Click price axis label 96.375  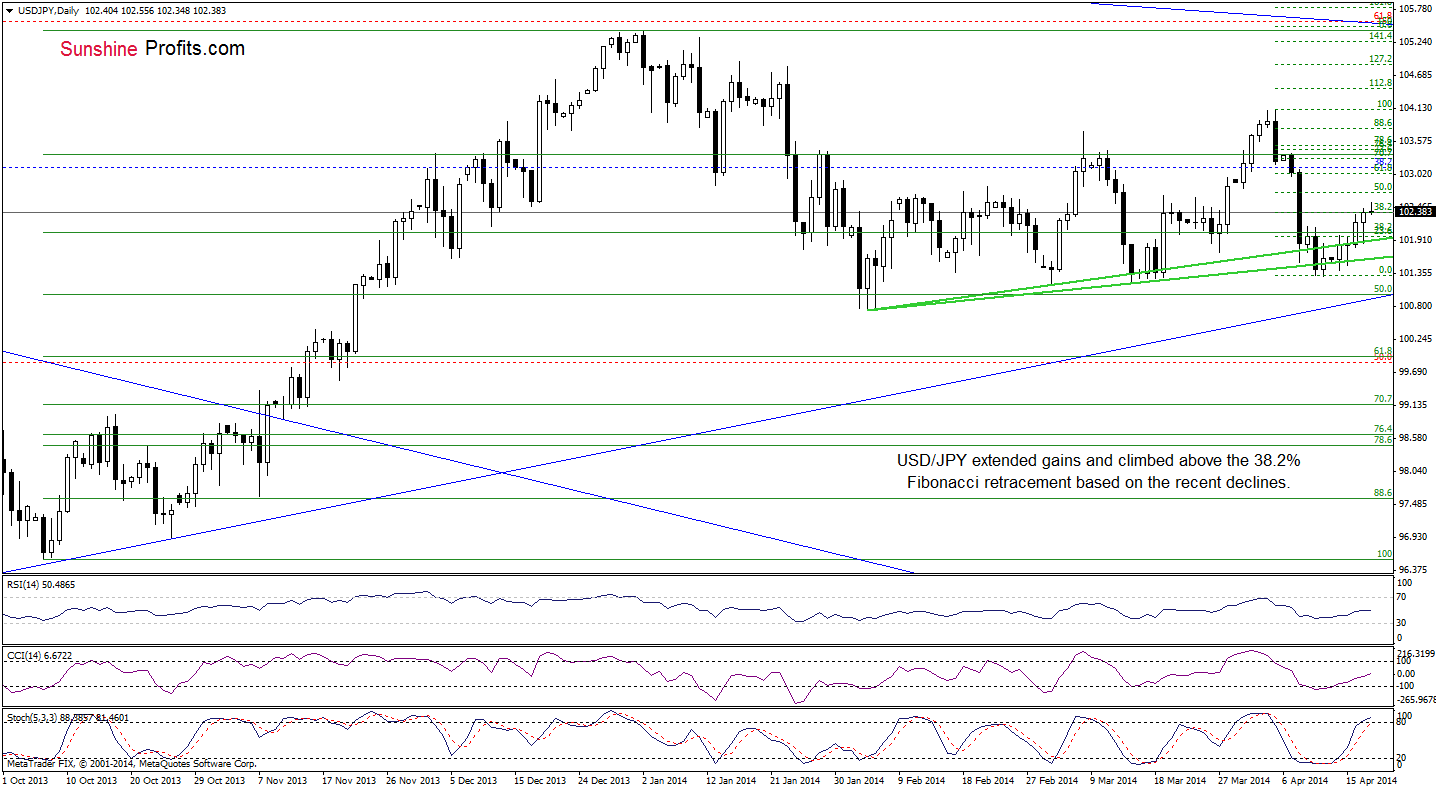point(1414,570)
